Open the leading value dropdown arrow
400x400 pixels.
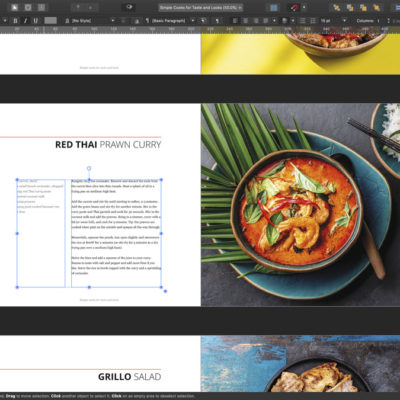point(345,21)
